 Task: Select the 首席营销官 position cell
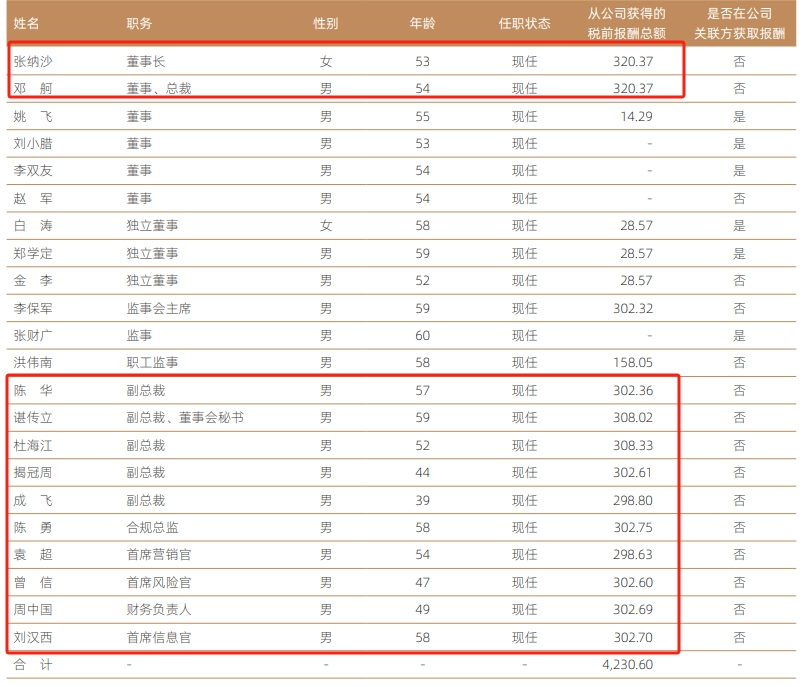159,555
